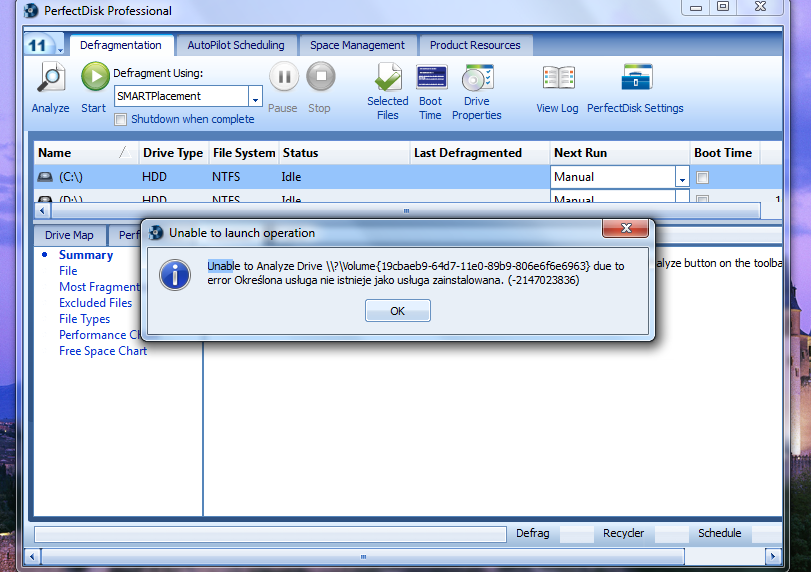Sort drives by Name column header
This screenshot has height=572, width=811.
[86, 153]
